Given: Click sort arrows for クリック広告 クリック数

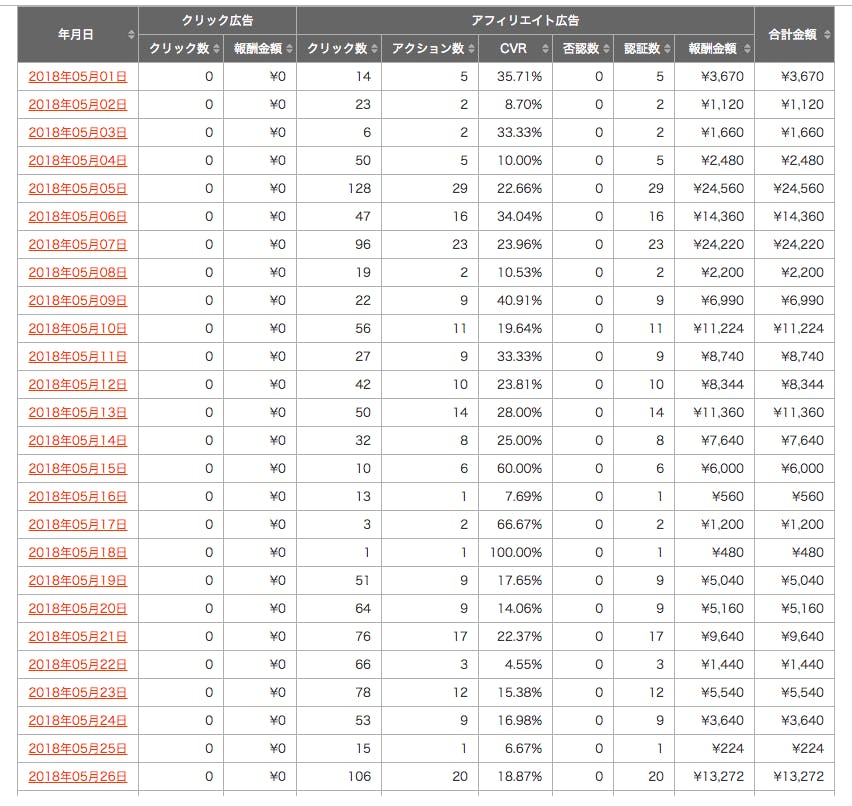Looking at the screenshot, I should pos(216,49).
